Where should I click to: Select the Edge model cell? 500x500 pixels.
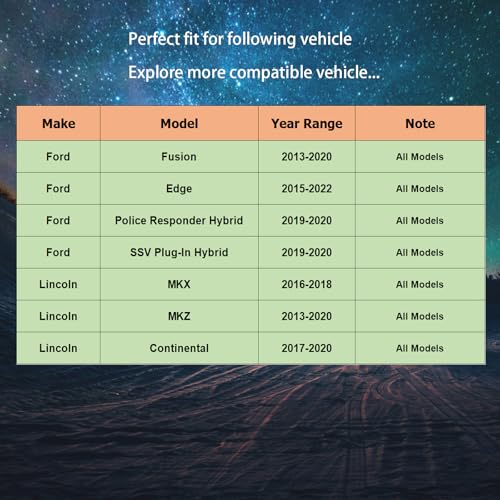coord(179,189)
